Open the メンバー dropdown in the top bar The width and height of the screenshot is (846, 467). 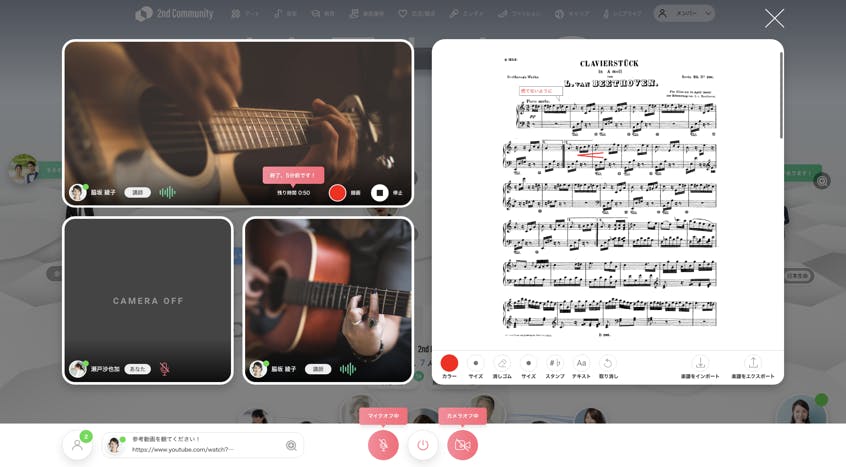pos(685,14)
